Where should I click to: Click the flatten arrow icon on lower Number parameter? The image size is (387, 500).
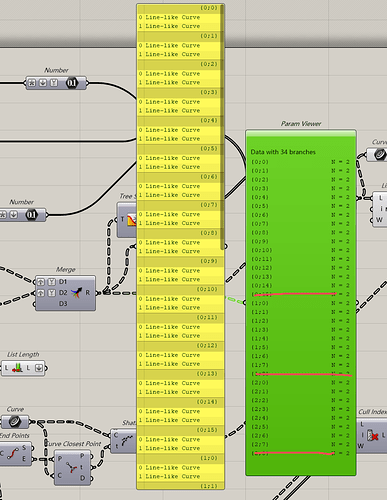[13, 215]
